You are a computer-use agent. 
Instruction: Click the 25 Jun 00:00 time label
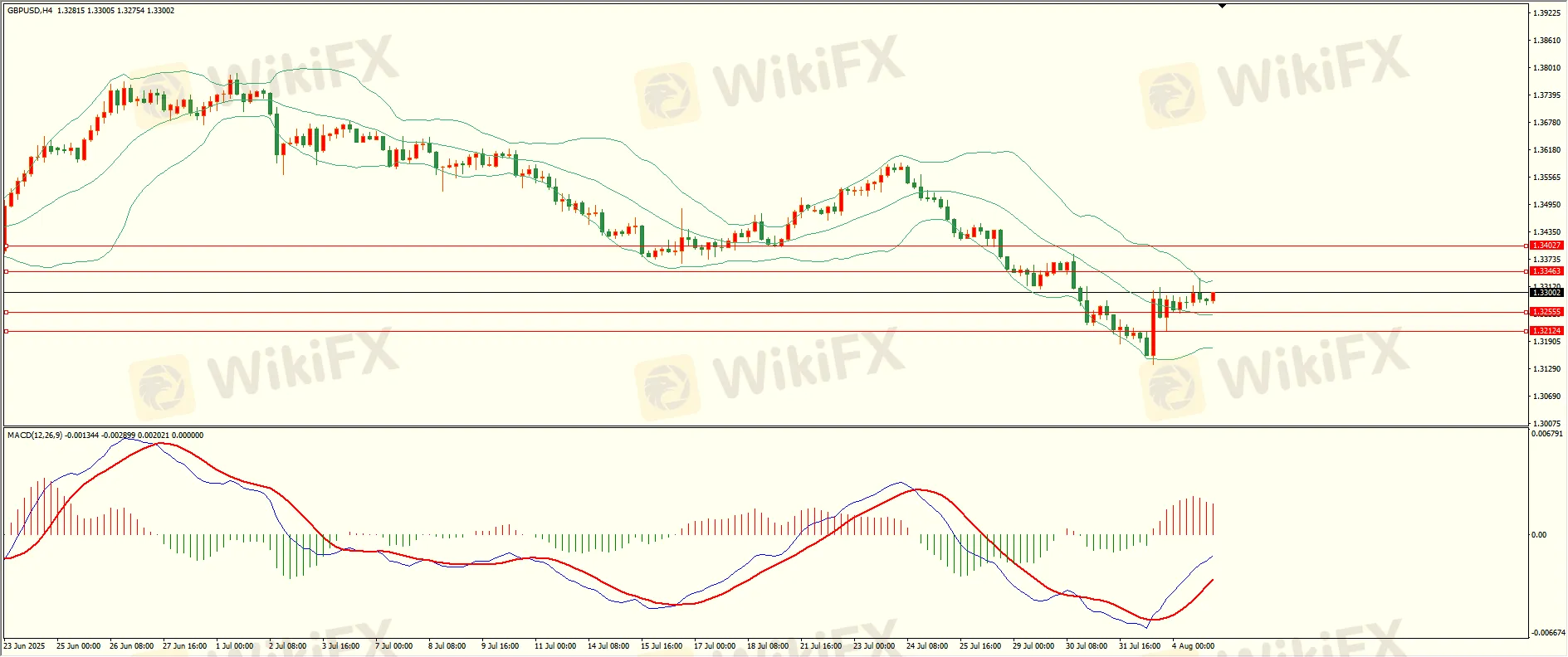point(78,646)
